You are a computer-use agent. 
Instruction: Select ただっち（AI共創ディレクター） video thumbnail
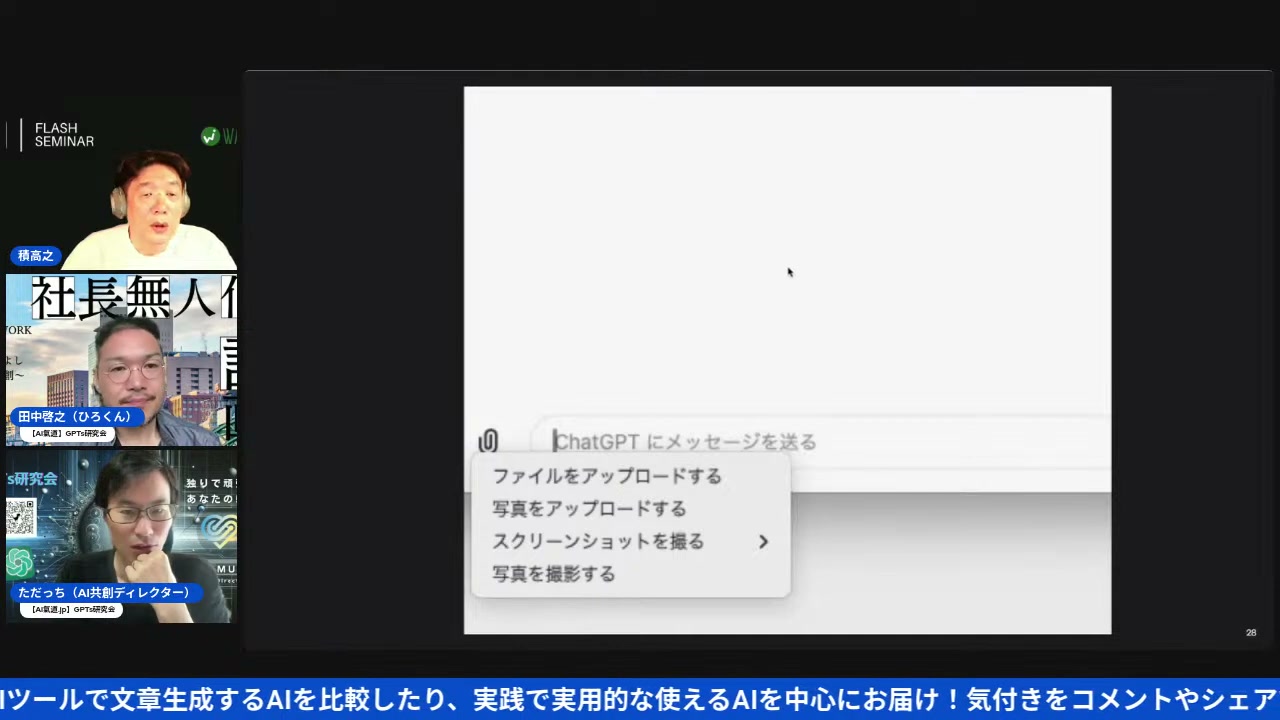click(x=122, y=536)
